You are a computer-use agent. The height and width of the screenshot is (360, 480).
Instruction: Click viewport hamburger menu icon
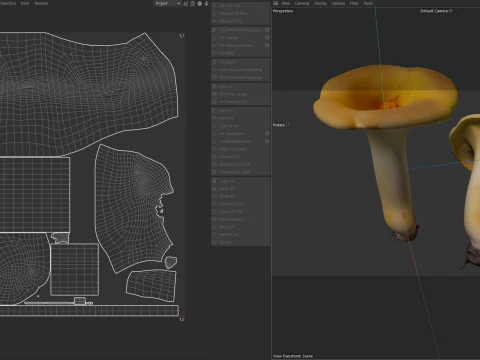click(x=276, y=3)
